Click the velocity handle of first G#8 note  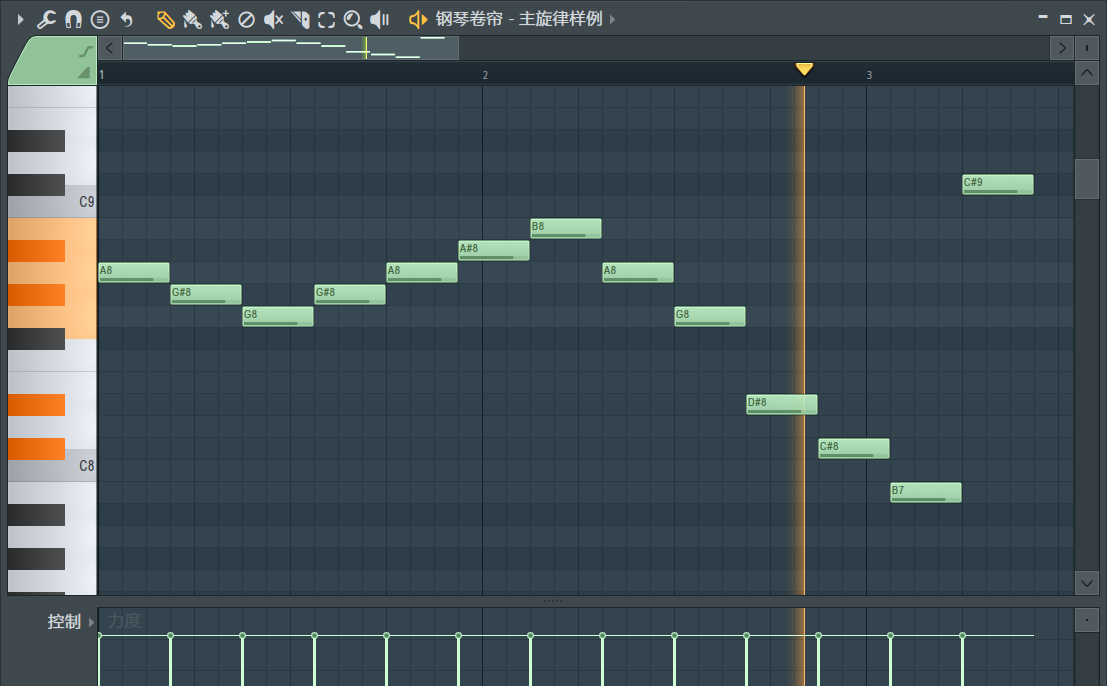tap(170, 636)
